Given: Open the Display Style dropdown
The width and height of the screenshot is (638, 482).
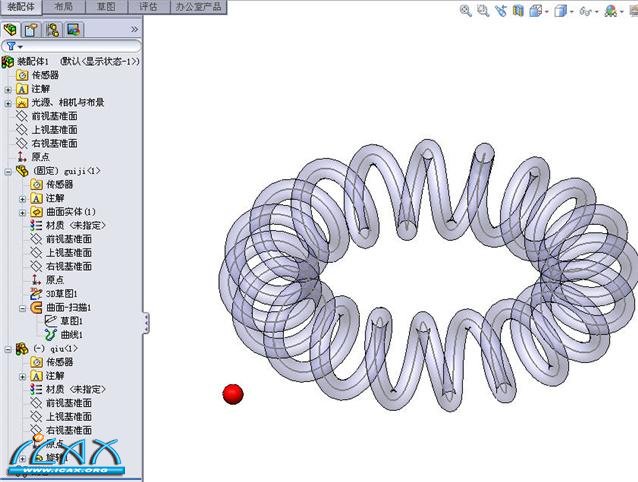Looking at the screenshot, I should [563, 12].
